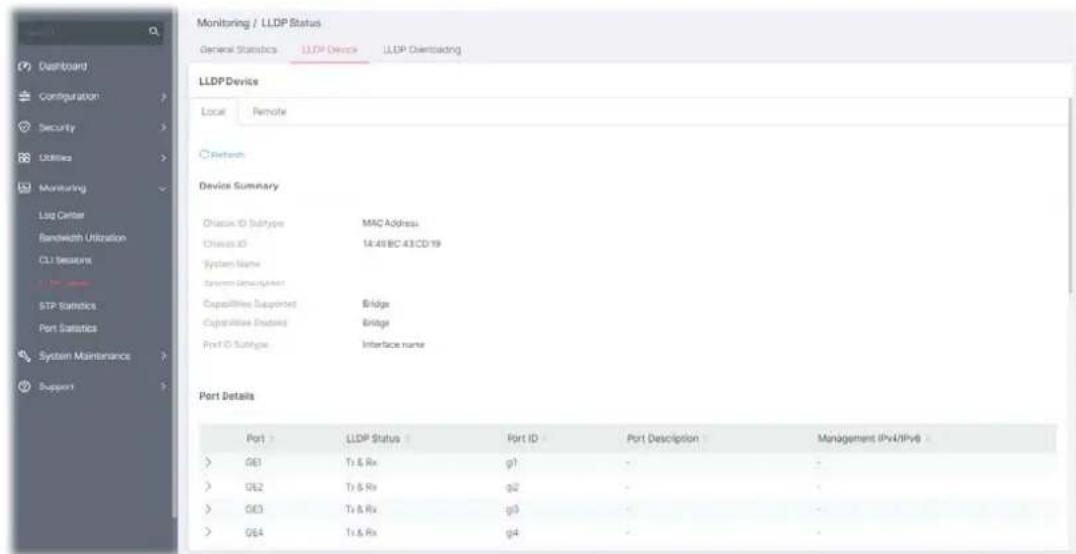The width and height of the screenshot is (1076, 554).
Task: Sort the table by Port Description column
Action: point(704,439)
